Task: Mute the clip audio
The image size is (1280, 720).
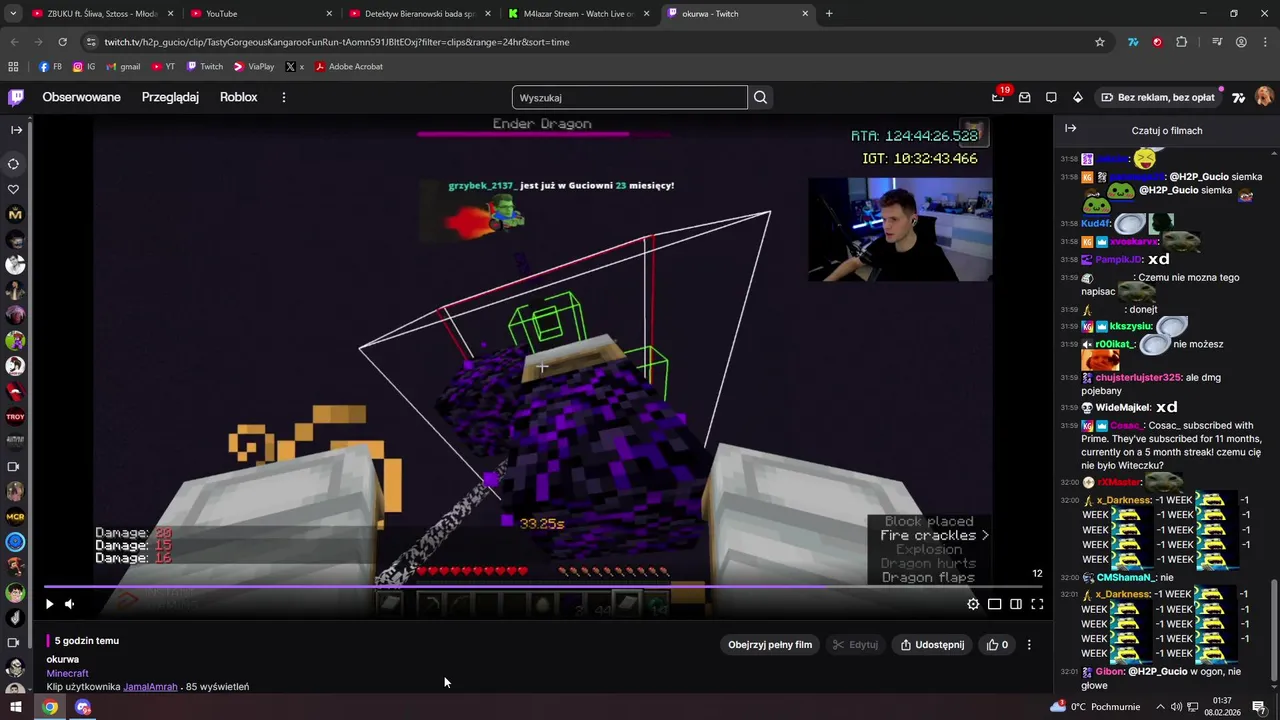Action: [x=69, y=603]
